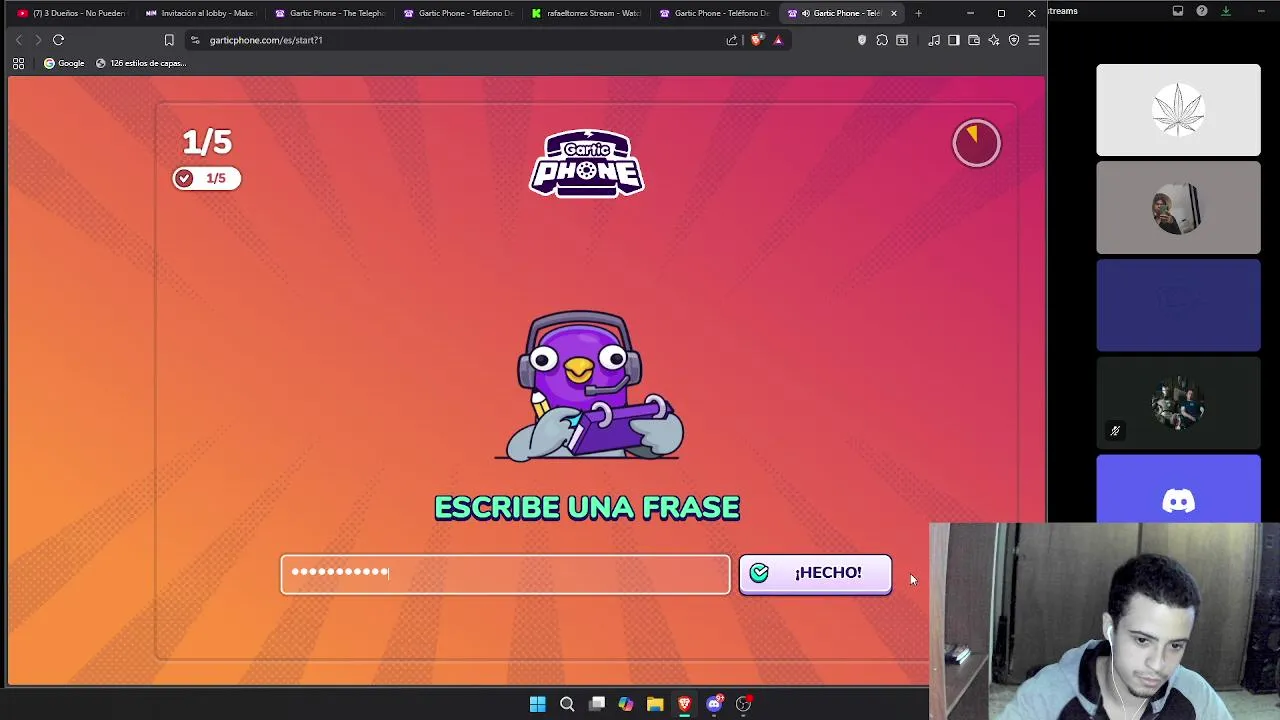Open File Explorer from the taskbar
The width and height of the screenshot is (1280, 720).
point(655,704)
